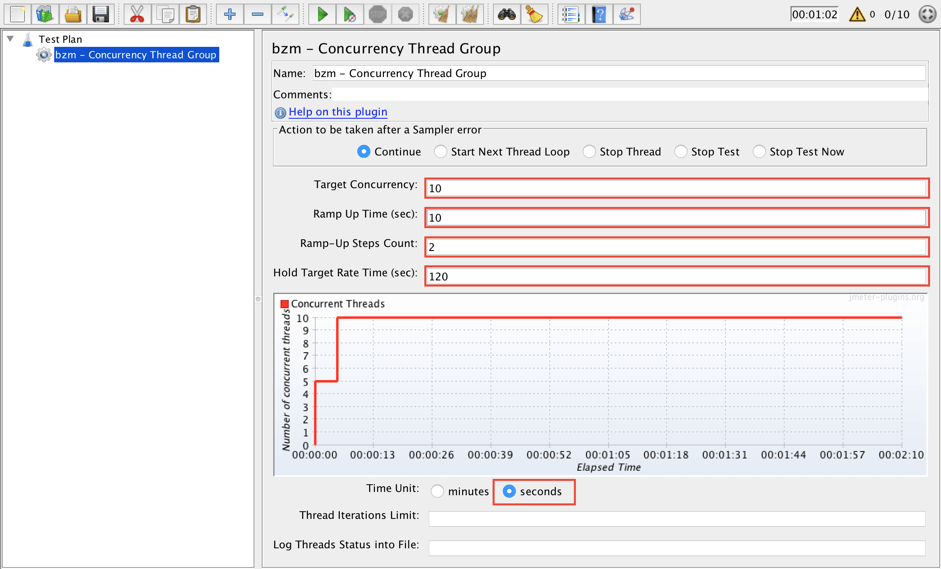Start the test with green play icon
Screen dimensions: 941x569
pos(322,14)
